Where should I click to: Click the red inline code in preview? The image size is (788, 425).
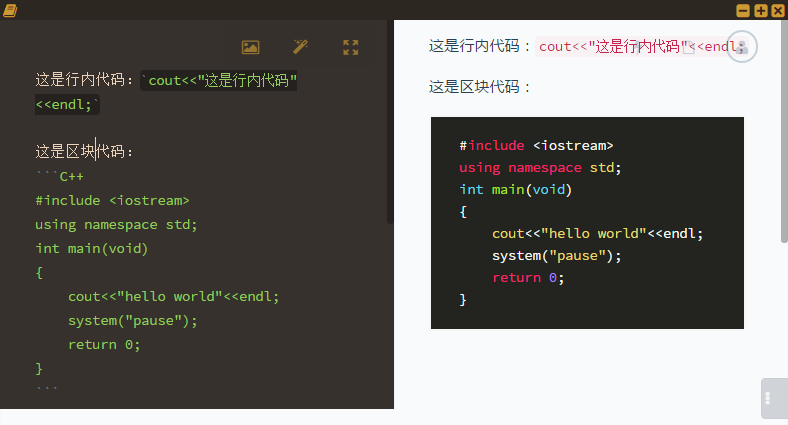642,47
